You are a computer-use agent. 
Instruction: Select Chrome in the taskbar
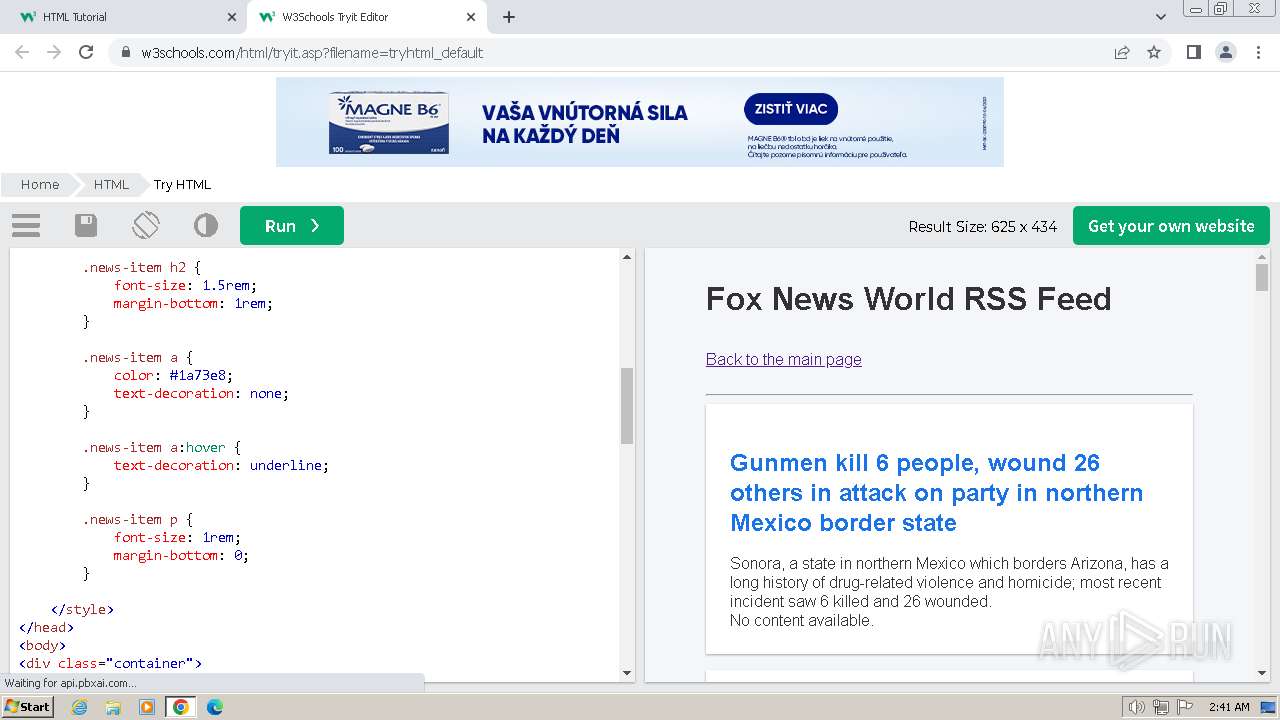[180, 707]
